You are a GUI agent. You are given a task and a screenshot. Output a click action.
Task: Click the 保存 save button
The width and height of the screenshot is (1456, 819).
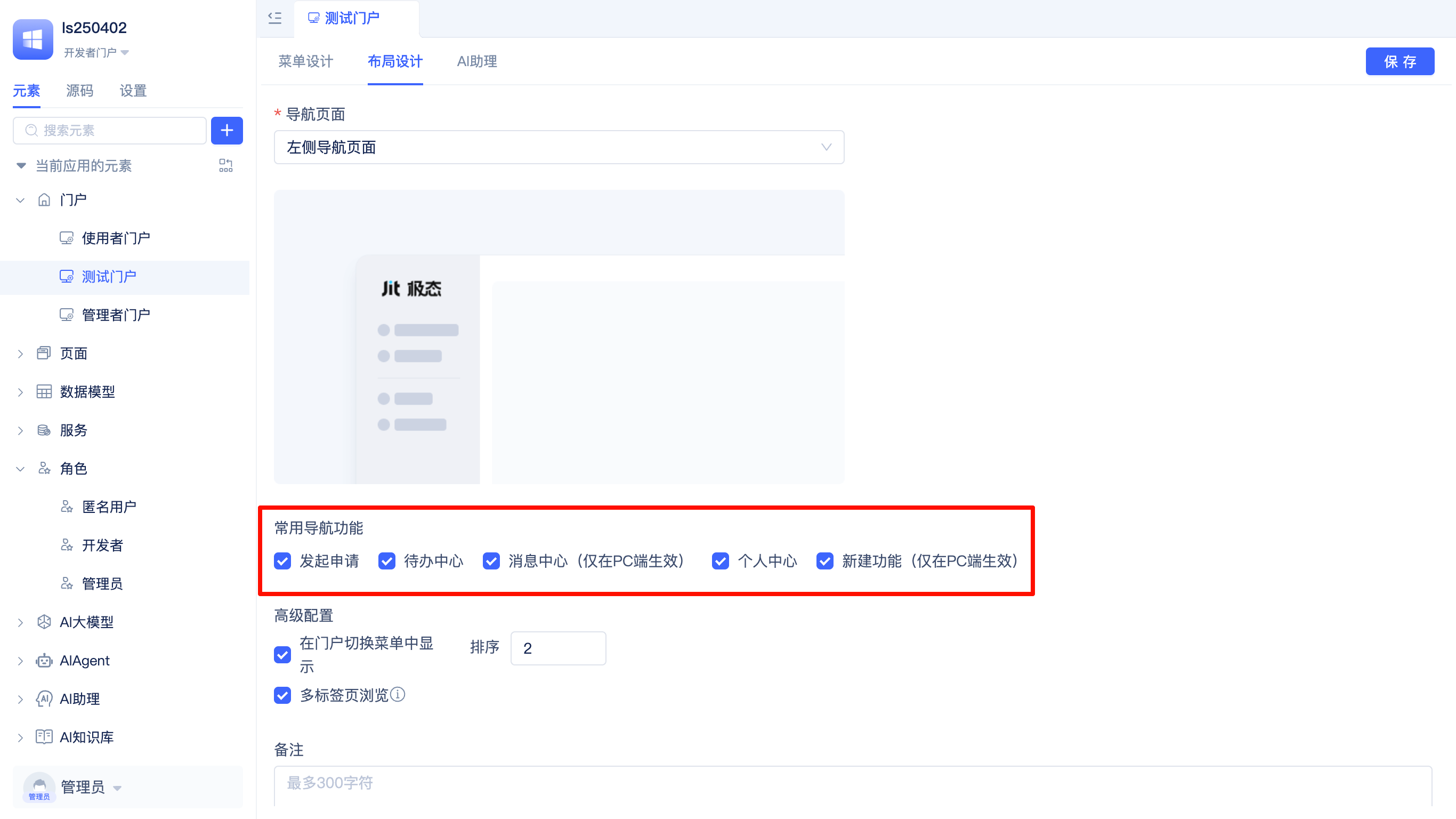(1400, 62)
